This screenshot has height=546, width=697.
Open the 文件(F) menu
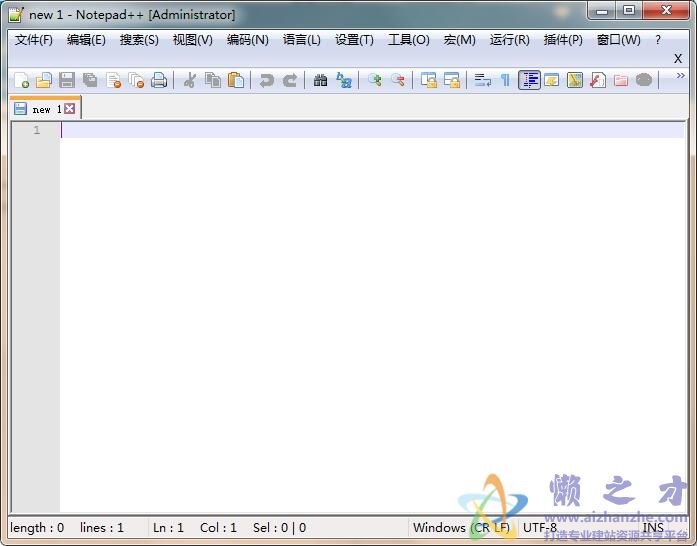pyautogui.click(x=34, y=40)
